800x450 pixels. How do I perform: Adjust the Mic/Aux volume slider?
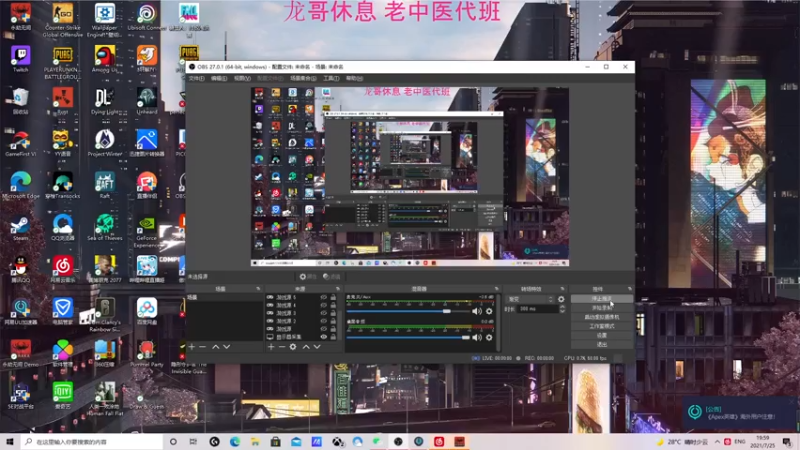(408, 311)
